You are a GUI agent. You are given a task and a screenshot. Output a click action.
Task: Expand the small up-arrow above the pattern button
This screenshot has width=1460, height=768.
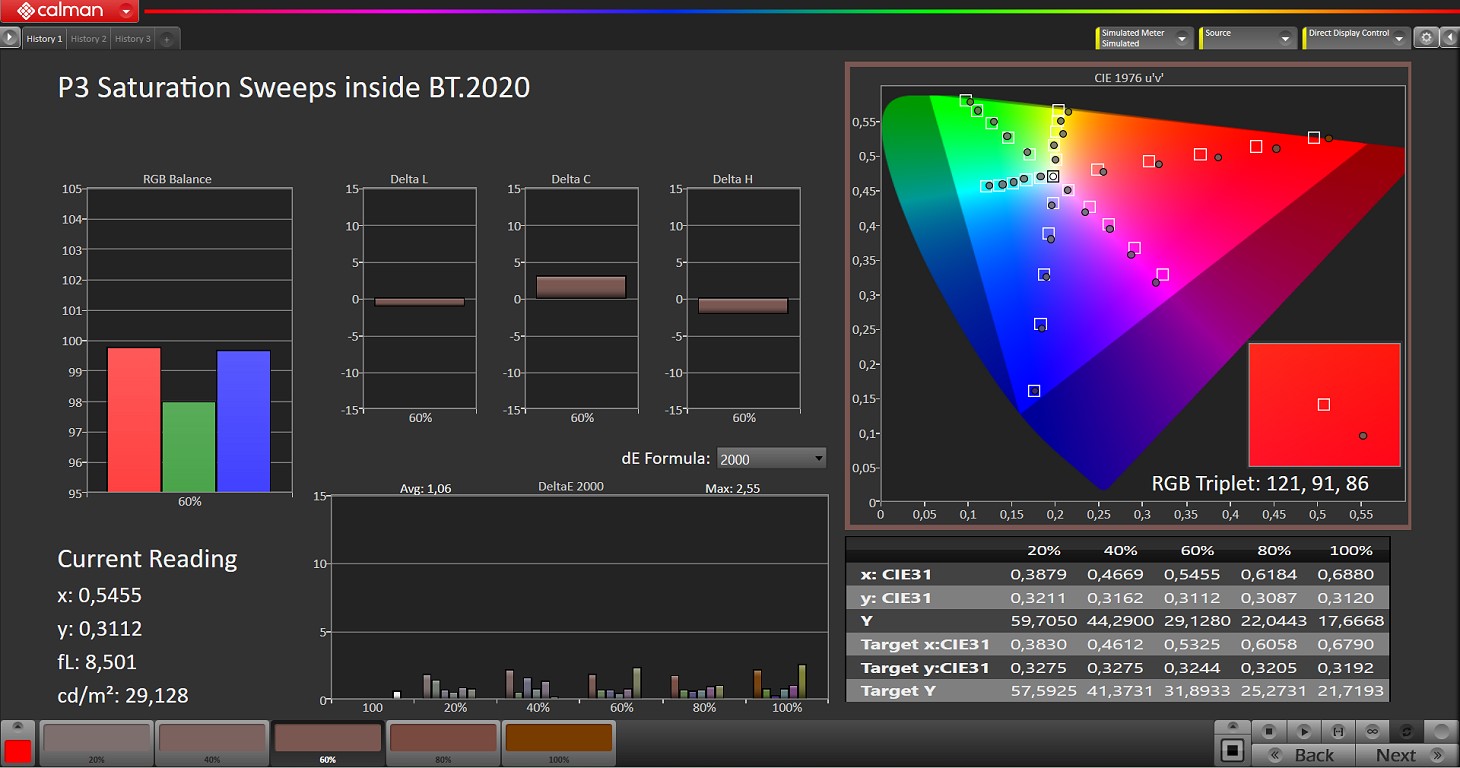(x=1232, y=727)
